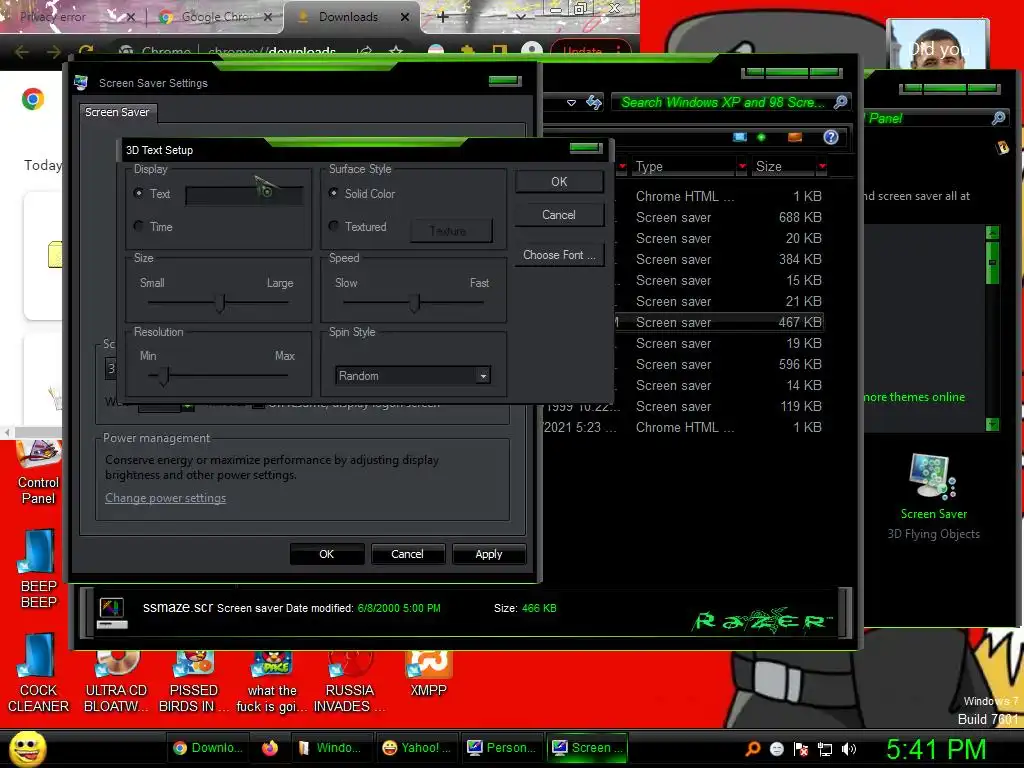Adjust the Resolution slider thumb
This screenshot has width=1024, height=768.
tap(164, 376)
